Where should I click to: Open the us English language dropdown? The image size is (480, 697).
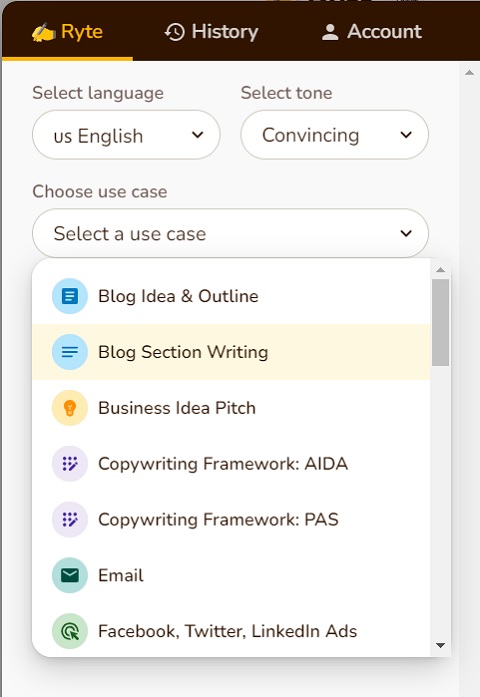pos(126,135)
